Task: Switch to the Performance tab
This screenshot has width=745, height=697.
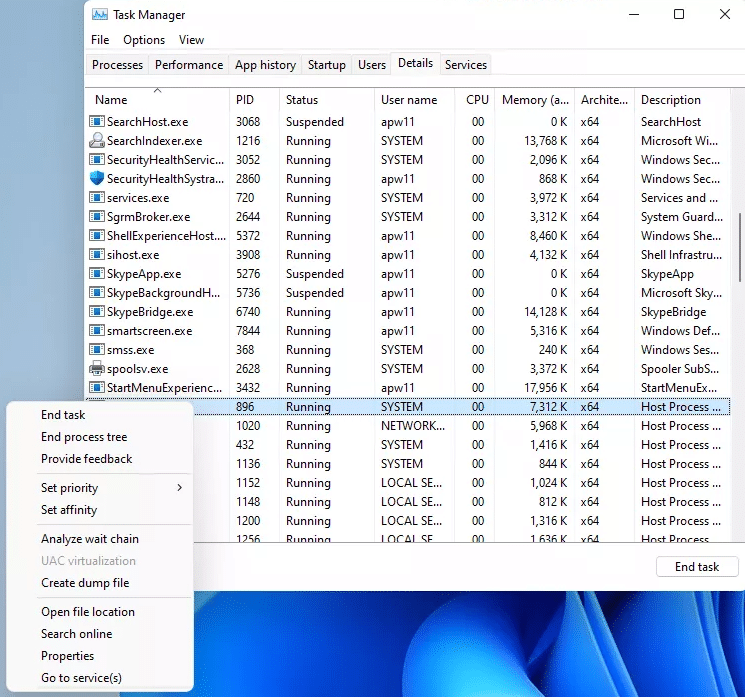Action: click(189, 65)
